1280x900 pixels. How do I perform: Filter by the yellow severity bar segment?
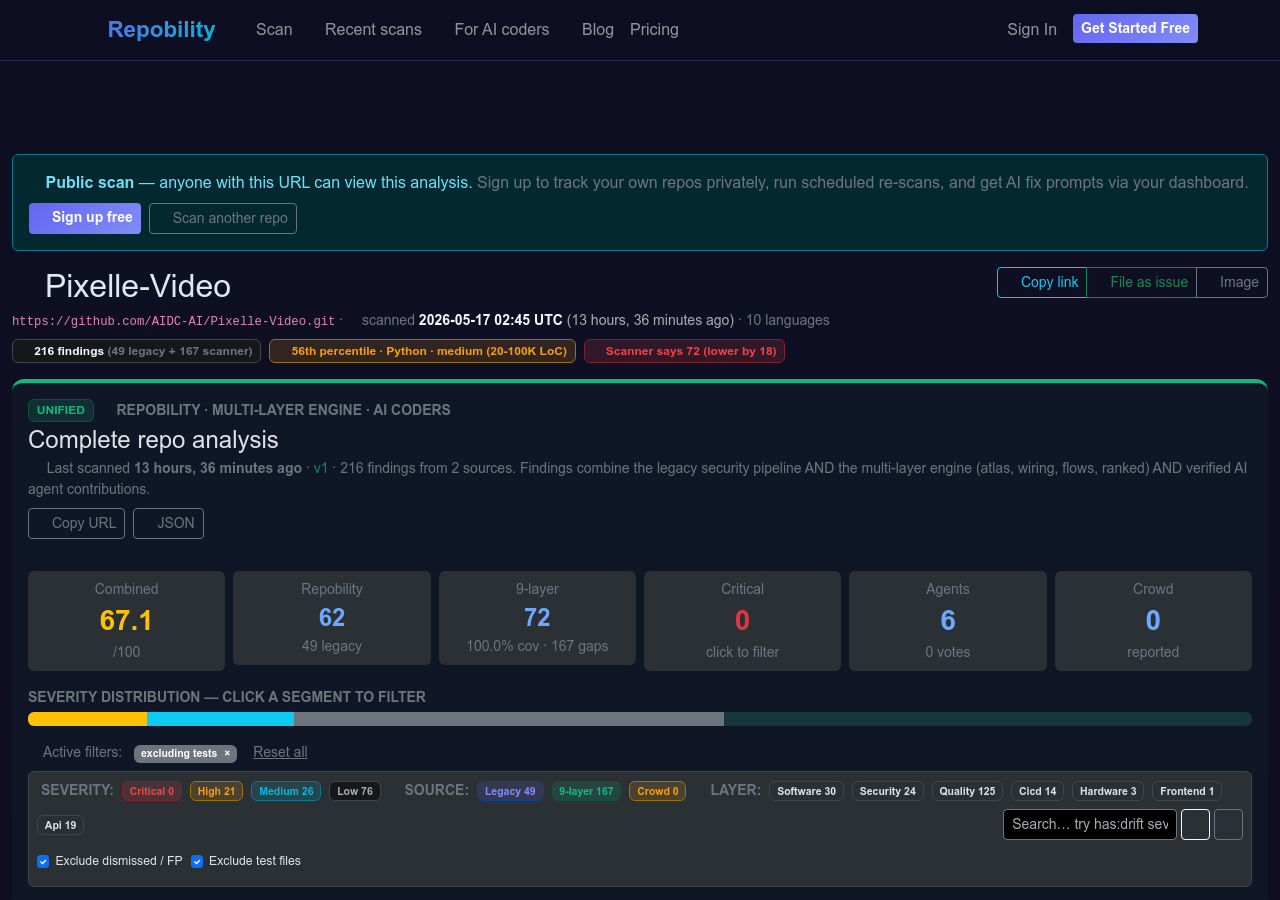coord(87,719)
